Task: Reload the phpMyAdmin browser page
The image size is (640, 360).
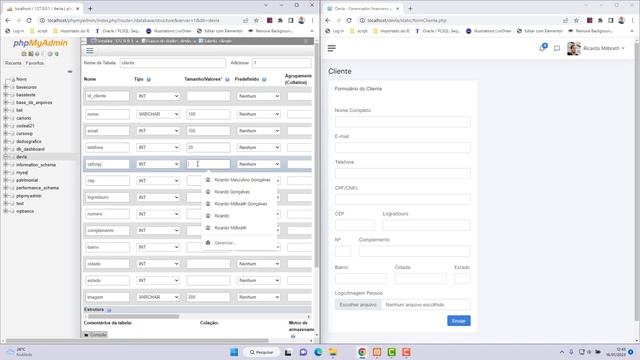Action: click(x=29, y=20)
